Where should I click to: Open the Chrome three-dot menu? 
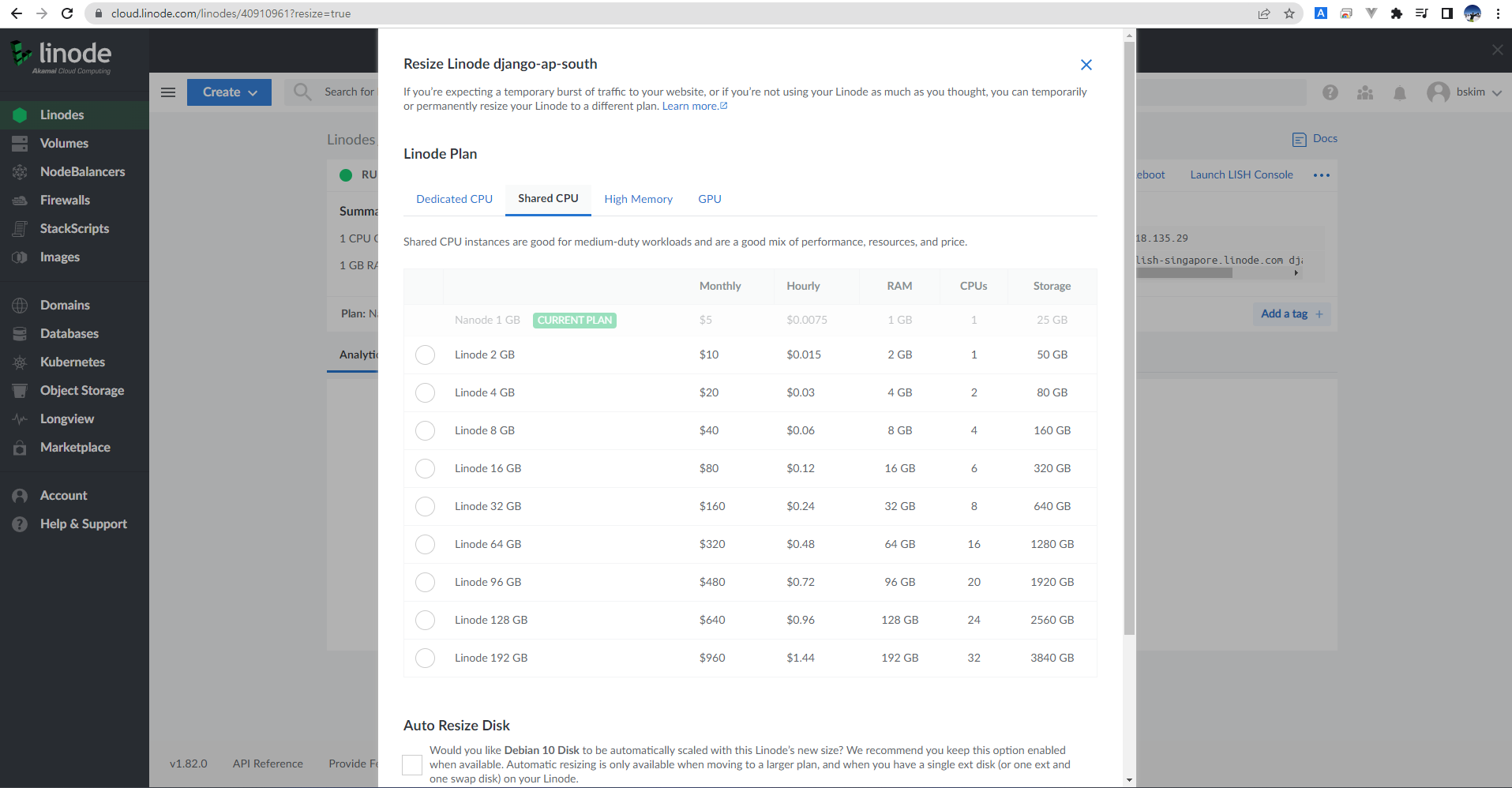click(1498, 13)
